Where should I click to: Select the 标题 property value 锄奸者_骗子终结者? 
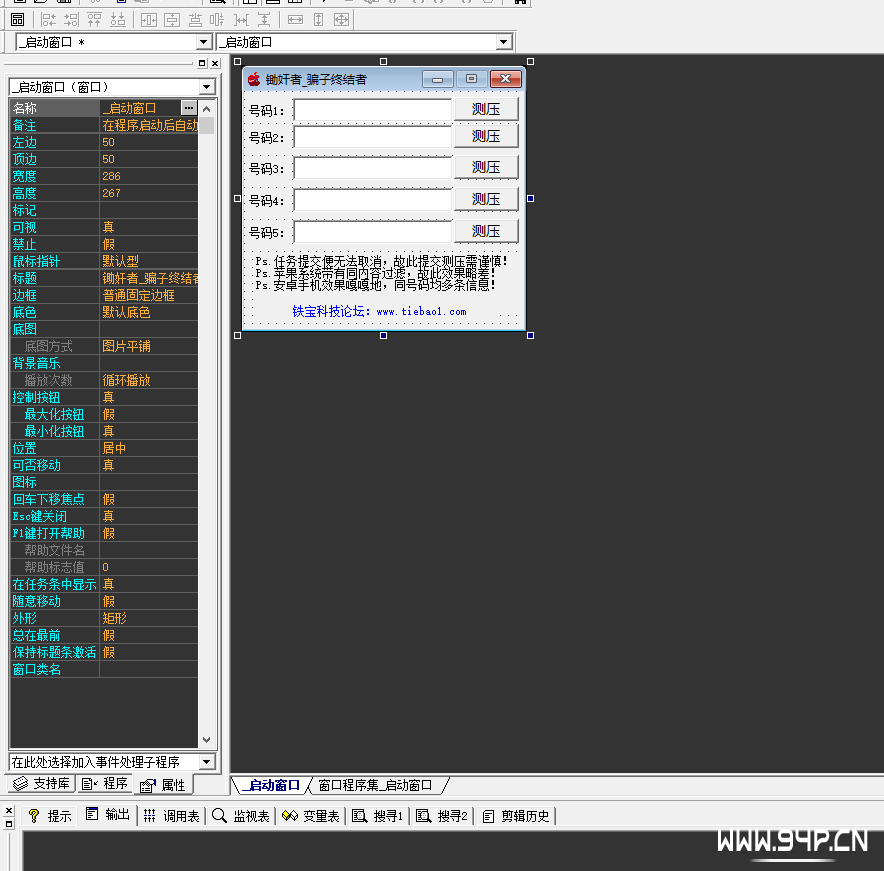click(149, 278)
